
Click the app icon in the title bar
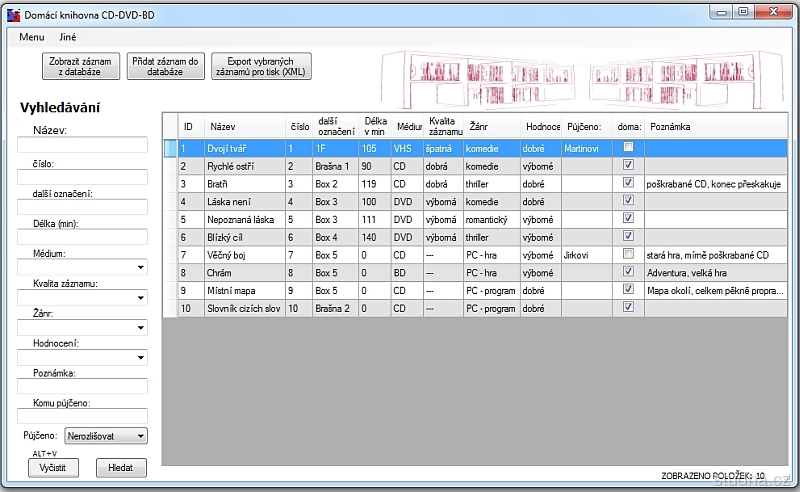[x=13, y=13]
